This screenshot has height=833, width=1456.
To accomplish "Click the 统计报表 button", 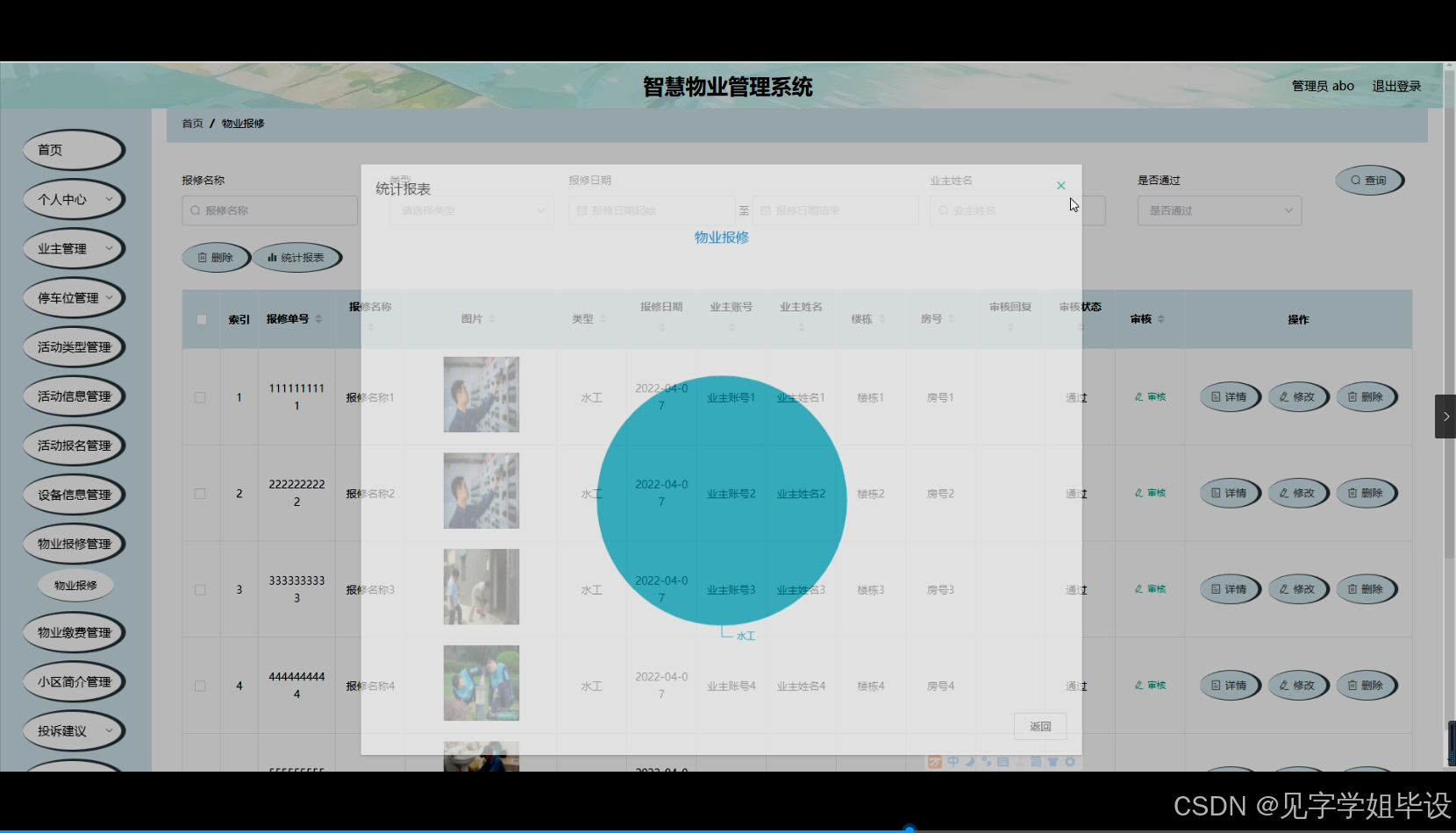I will (x=296, y=258).
